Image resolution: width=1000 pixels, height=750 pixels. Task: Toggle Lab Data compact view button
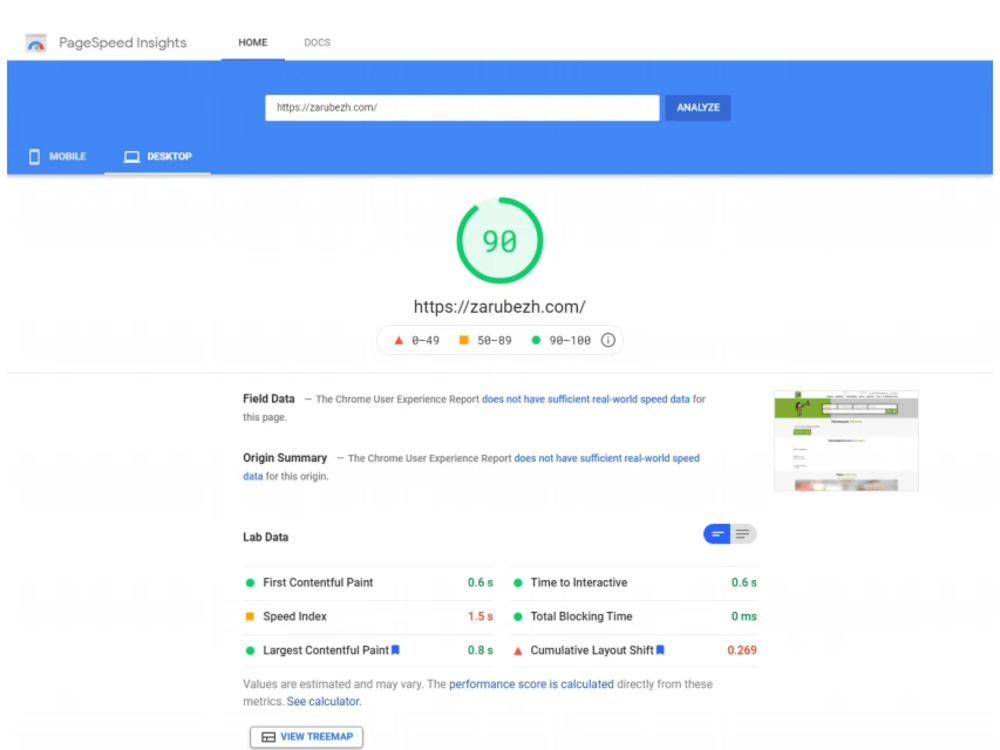(x=717, y=534)
